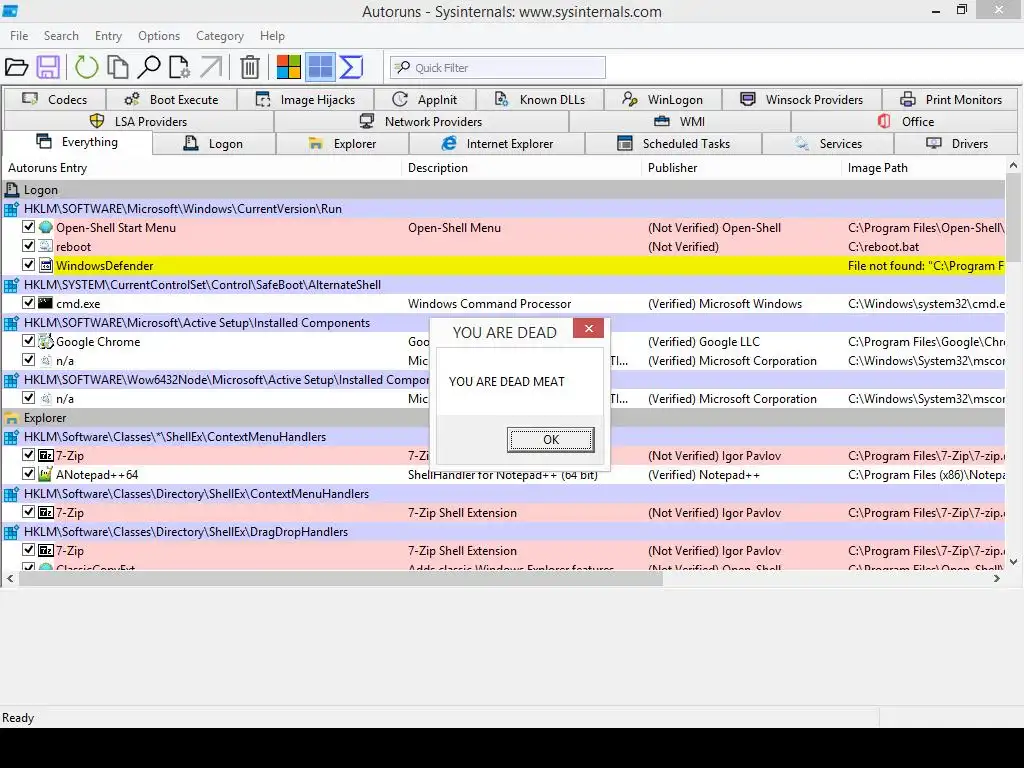Click inside the Quick Filter field

point(498,67)
